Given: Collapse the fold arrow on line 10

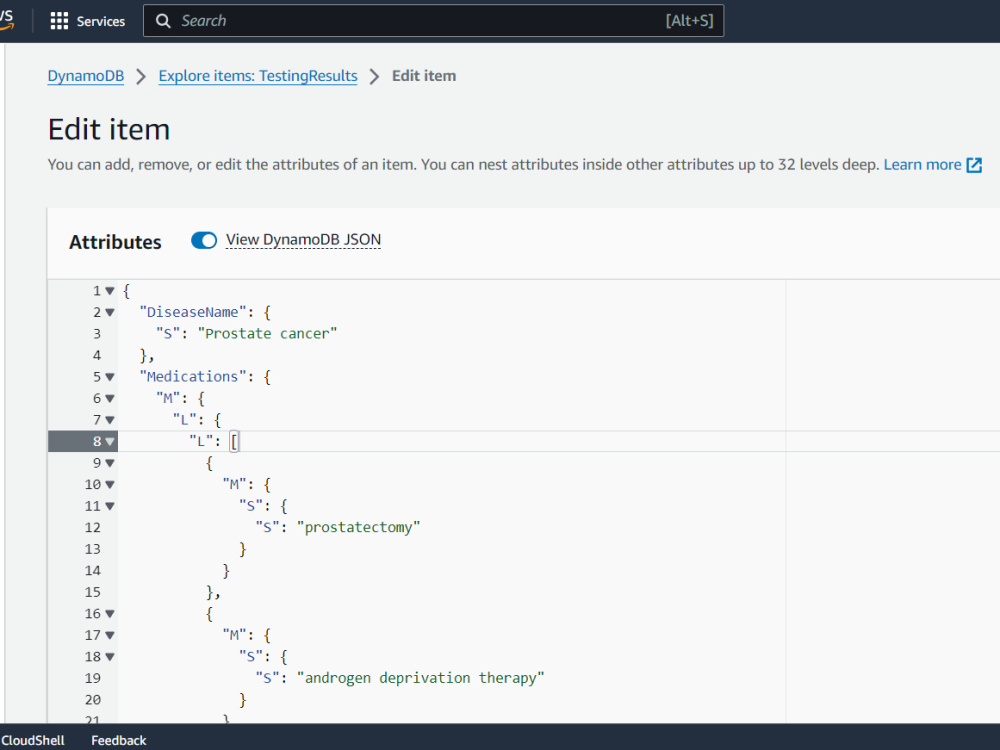Looking at the screenshot, I should 110,485.
